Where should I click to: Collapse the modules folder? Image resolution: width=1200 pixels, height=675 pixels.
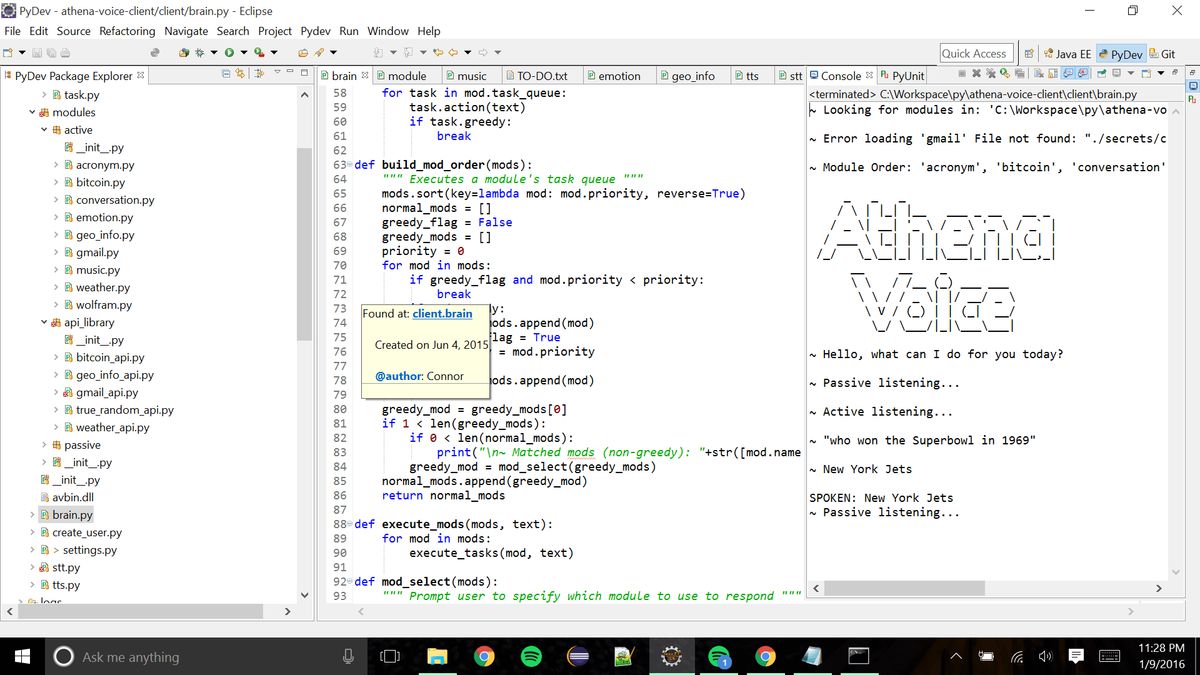click(32, 112)
